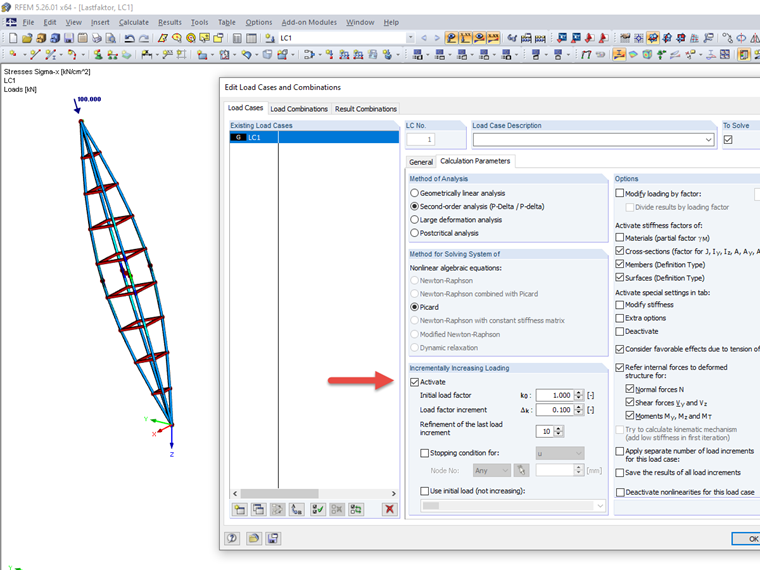Viewport: 760px width, 570px height.
Task: Open the Calculate menu
Action: (x=134, y=22)
